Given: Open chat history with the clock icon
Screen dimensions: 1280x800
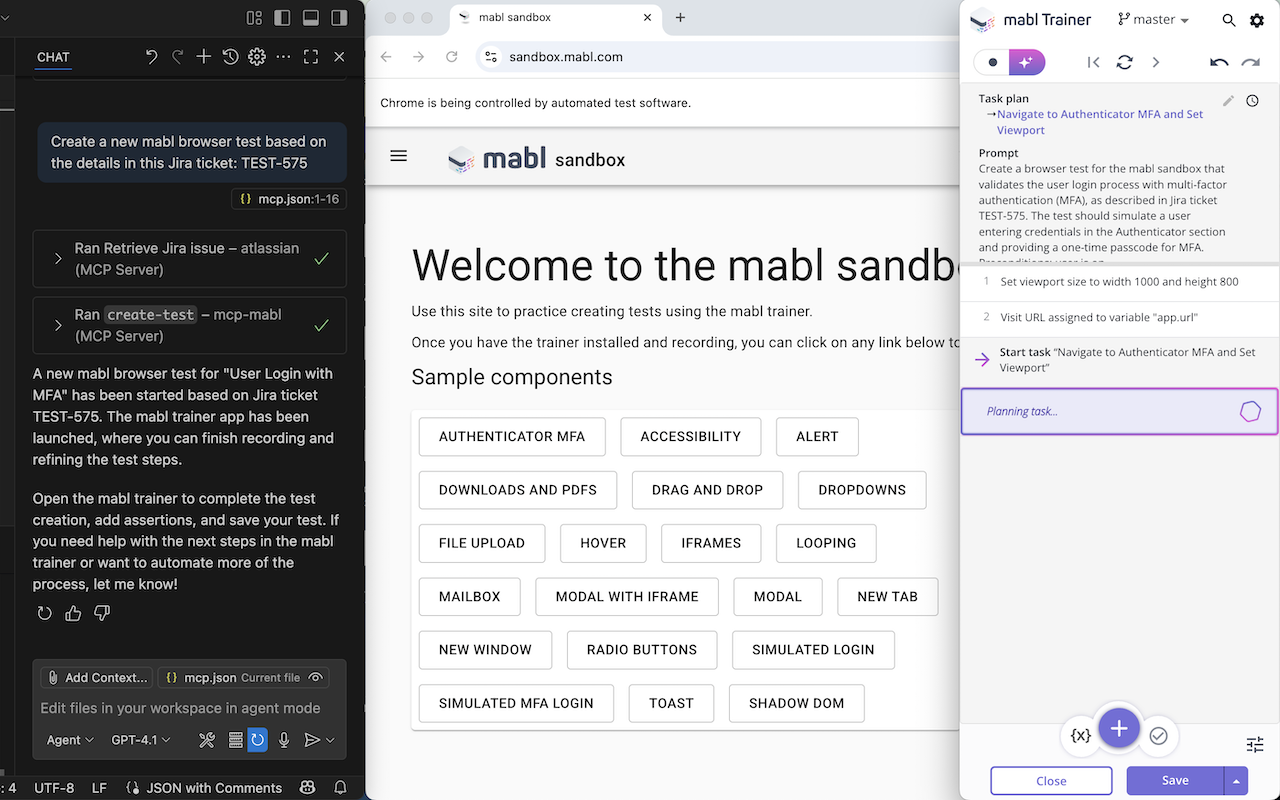Looking at the screenshot, I should pyautogui.click(x=230, y=57).
